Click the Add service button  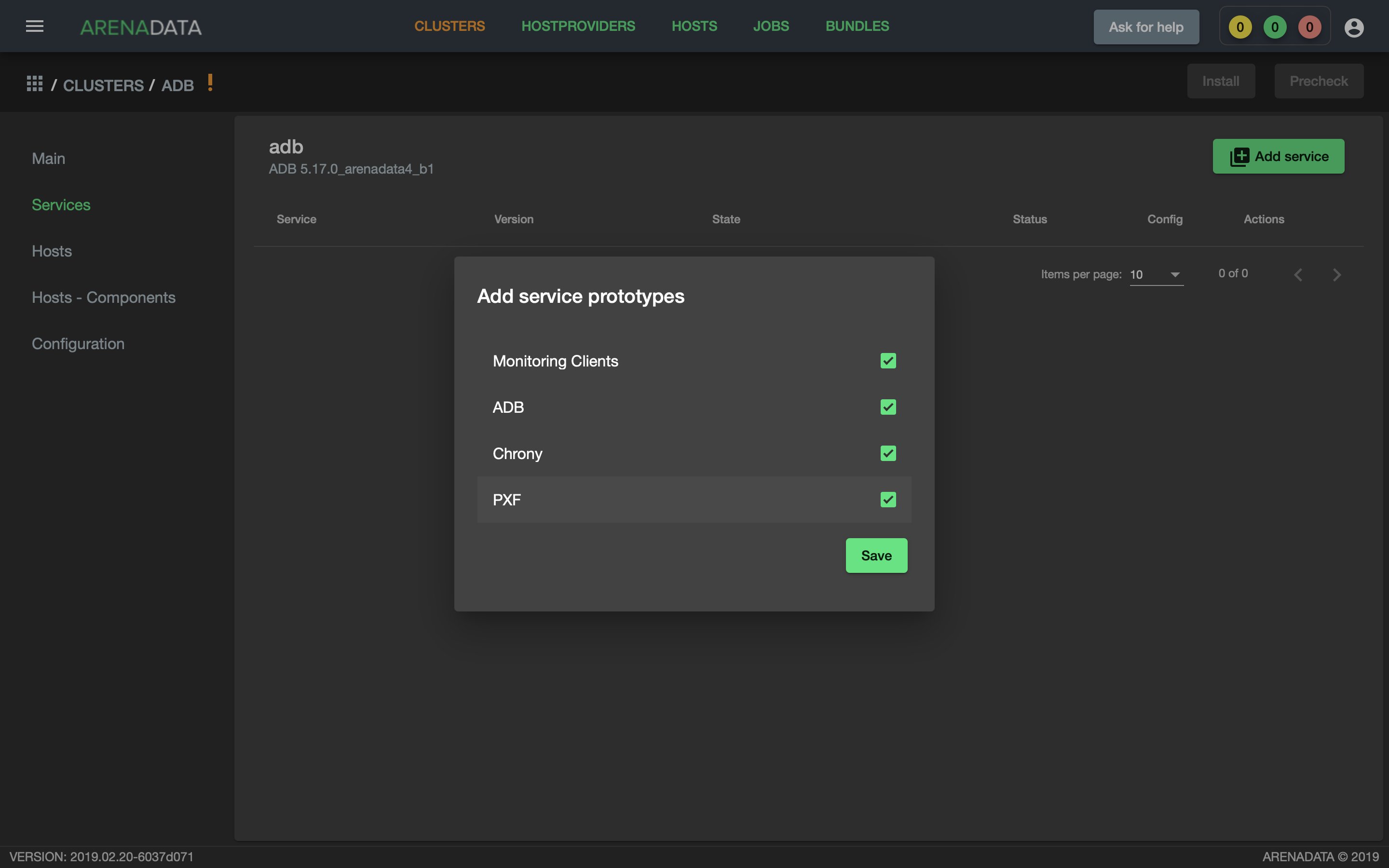[1278, 156]
